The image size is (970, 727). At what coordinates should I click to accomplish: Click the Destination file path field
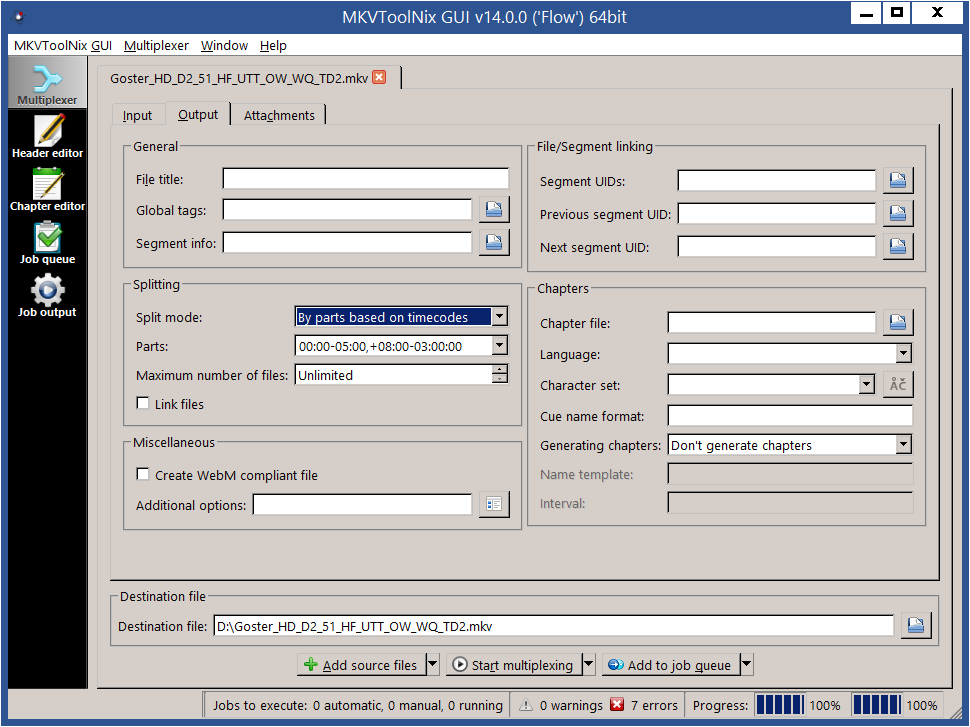[x=554, y=626]
